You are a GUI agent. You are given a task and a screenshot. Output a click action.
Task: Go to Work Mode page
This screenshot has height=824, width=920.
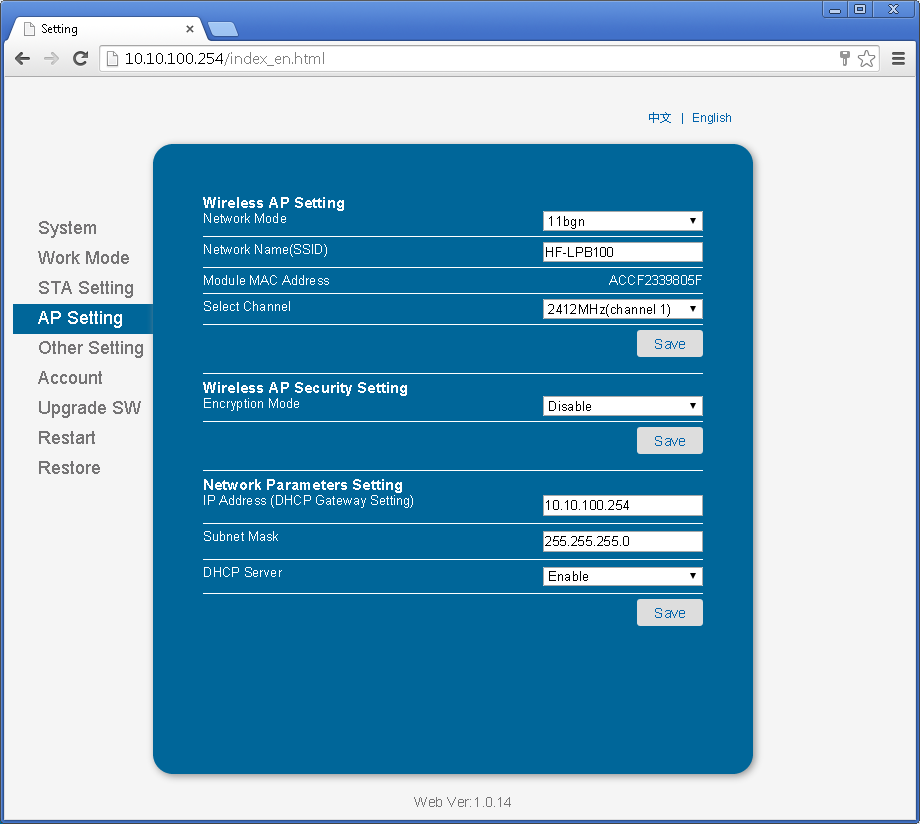(x=83, y=258)
